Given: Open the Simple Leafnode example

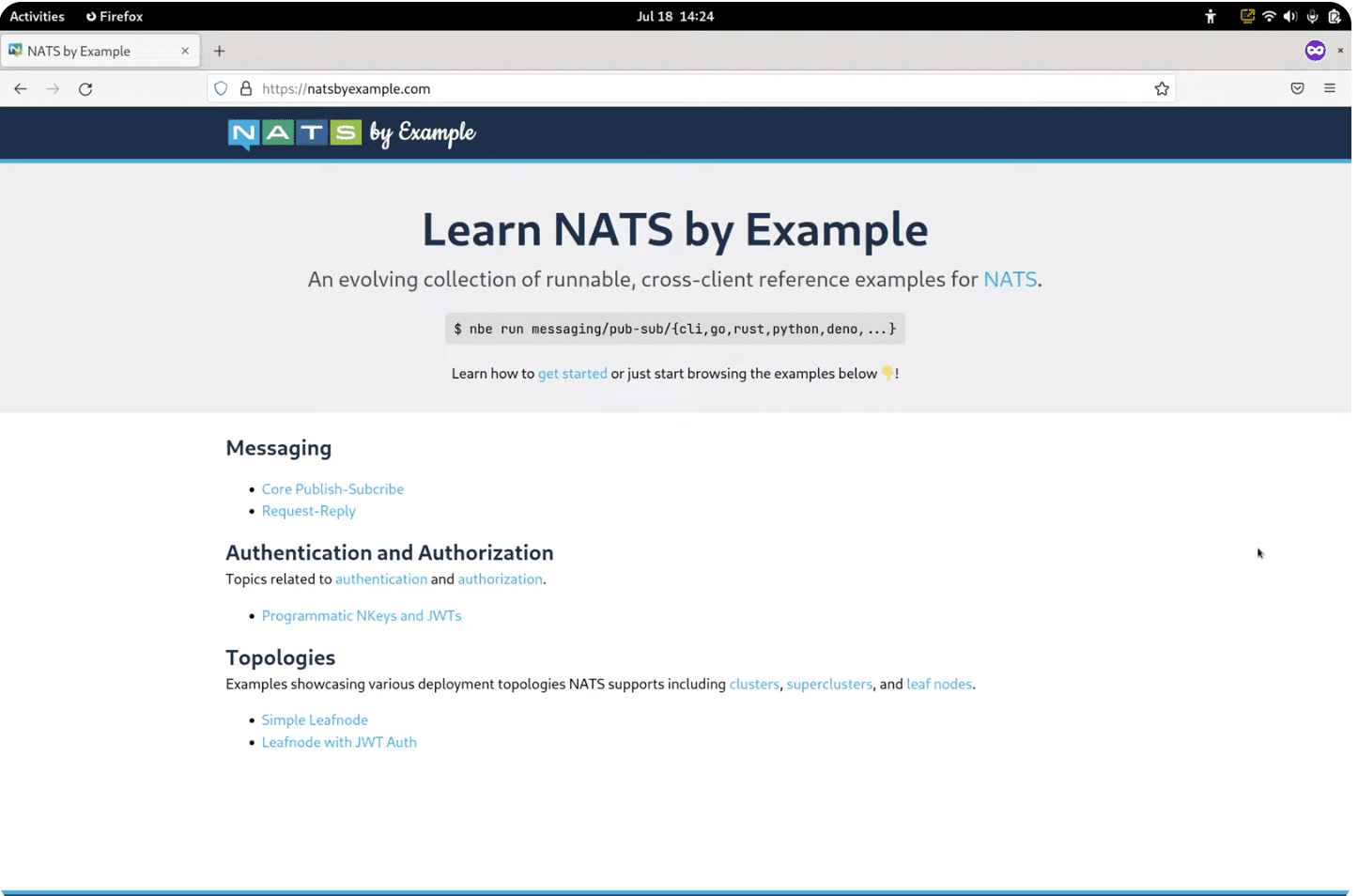Looking at the screenshot, I should pos(315,719).
